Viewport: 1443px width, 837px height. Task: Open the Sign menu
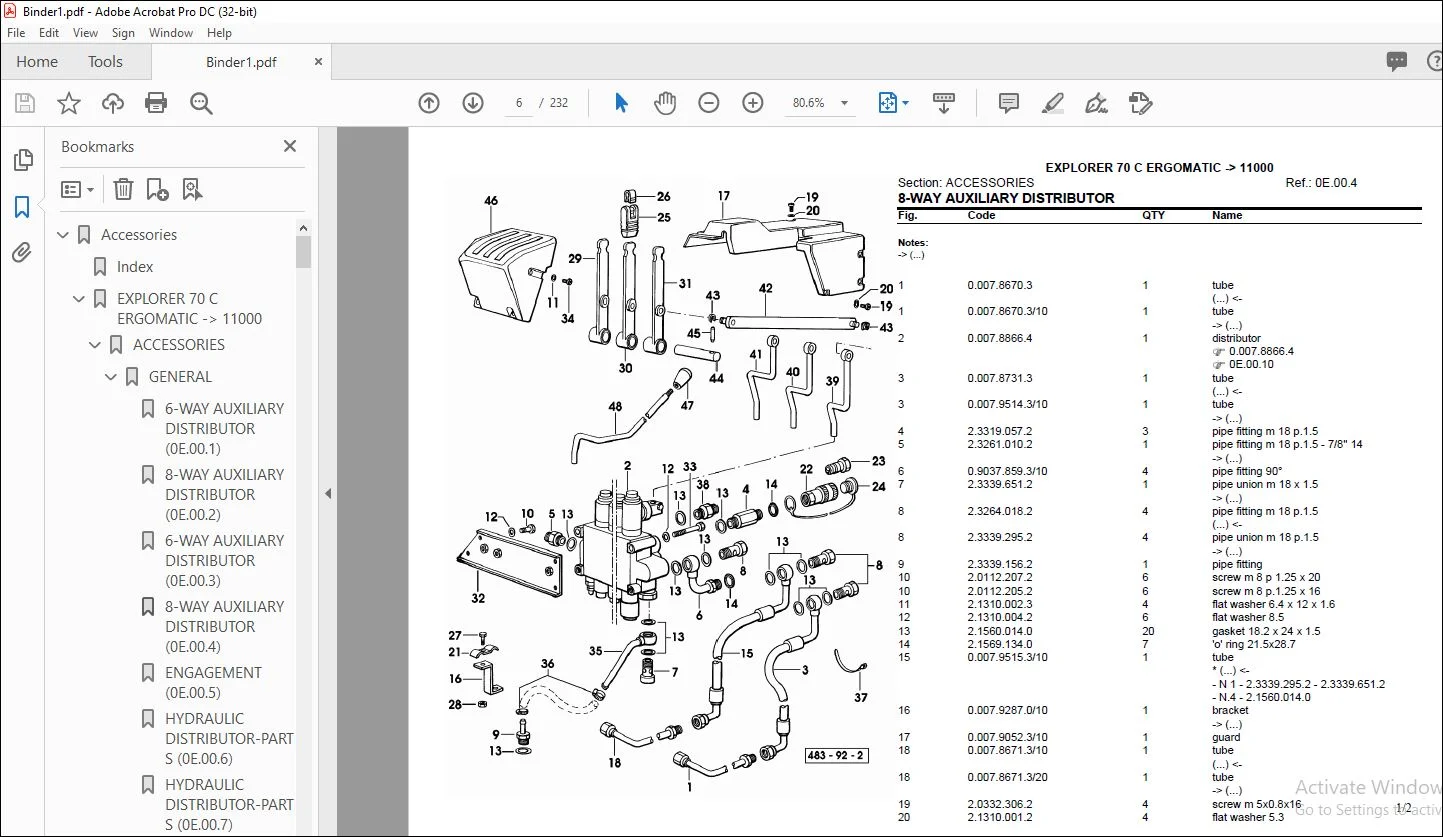point(124,33)
